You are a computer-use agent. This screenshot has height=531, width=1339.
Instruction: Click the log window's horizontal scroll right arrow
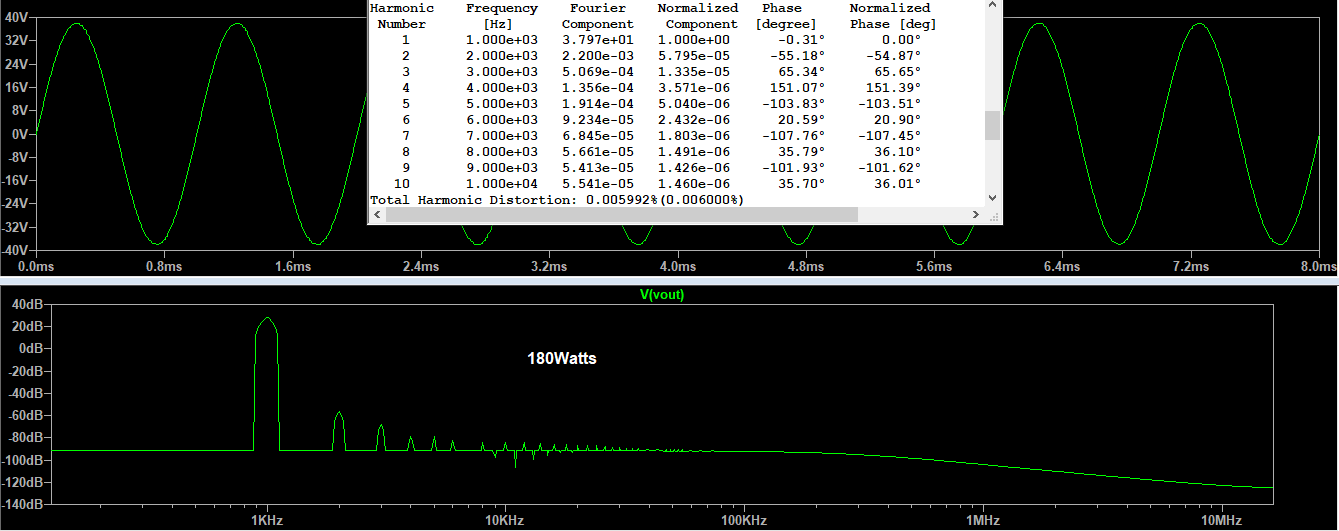point(976,215)
